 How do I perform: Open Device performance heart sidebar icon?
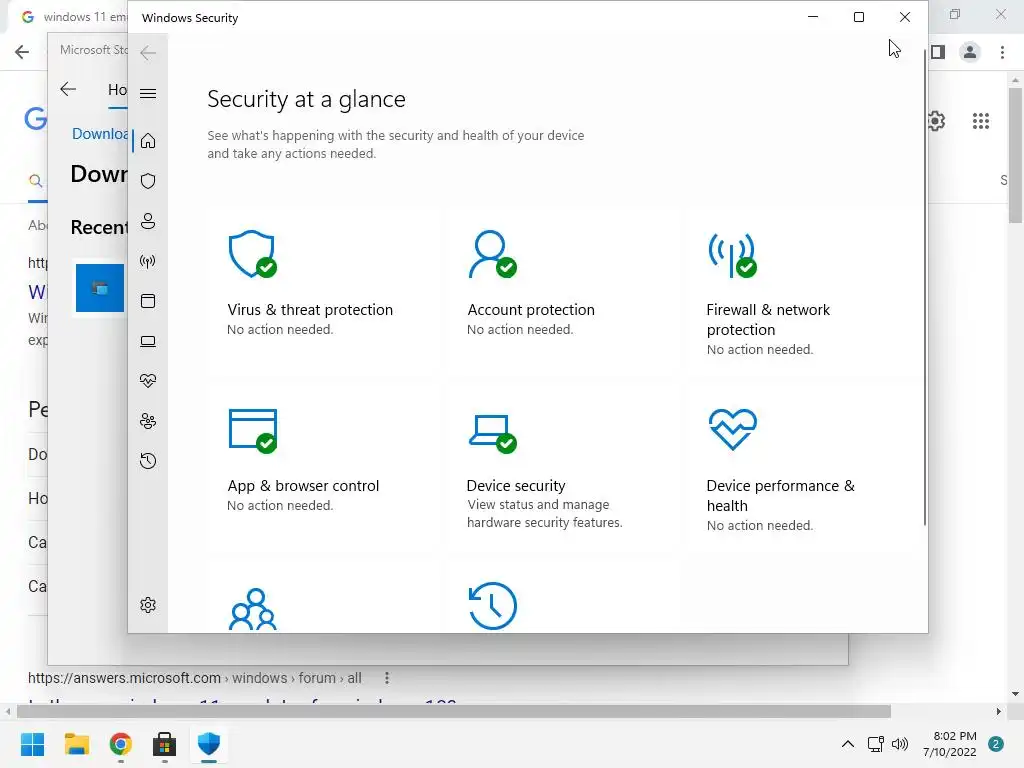point(148,381)
